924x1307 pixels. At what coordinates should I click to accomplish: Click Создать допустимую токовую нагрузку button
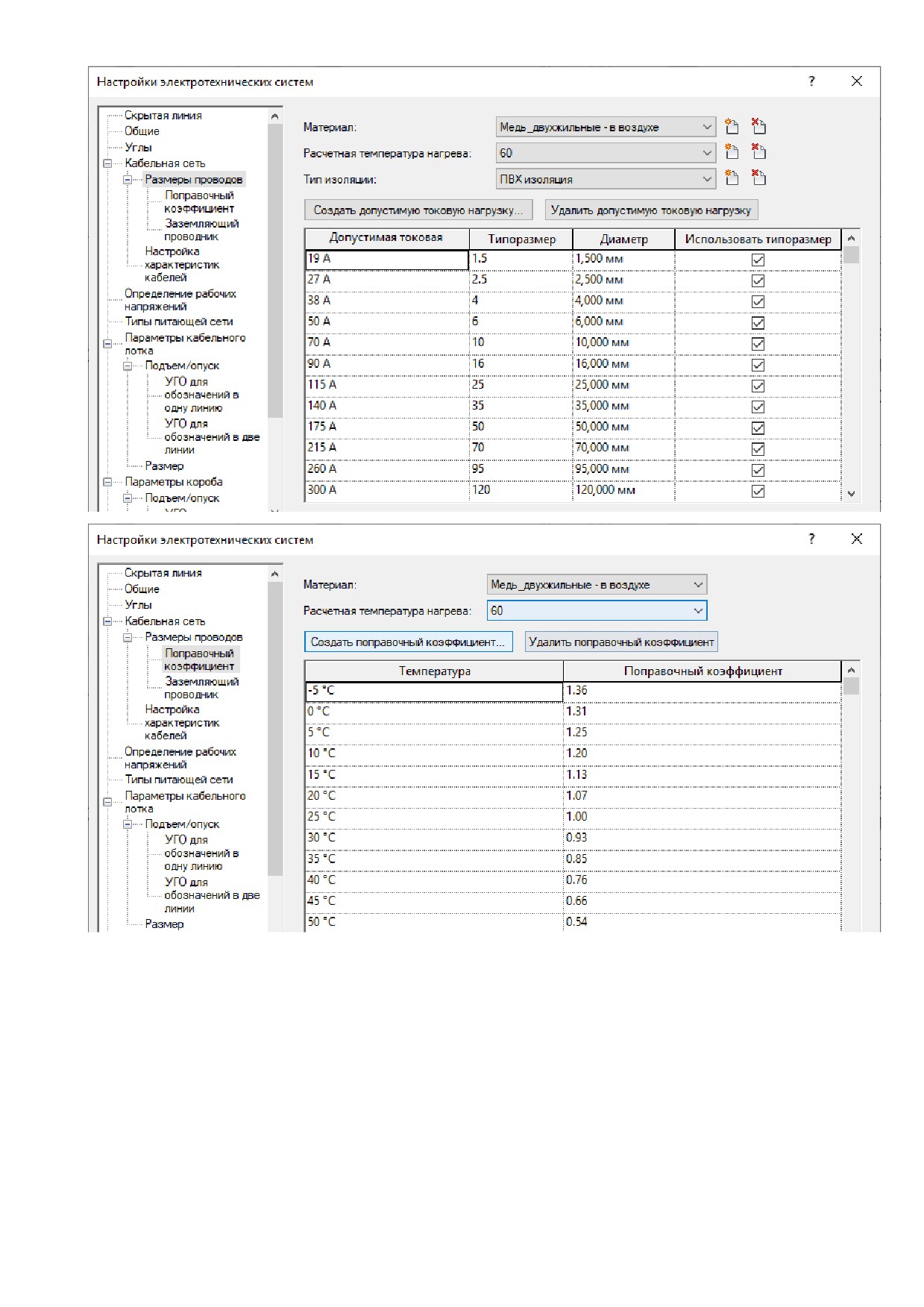tap(418, 210)
